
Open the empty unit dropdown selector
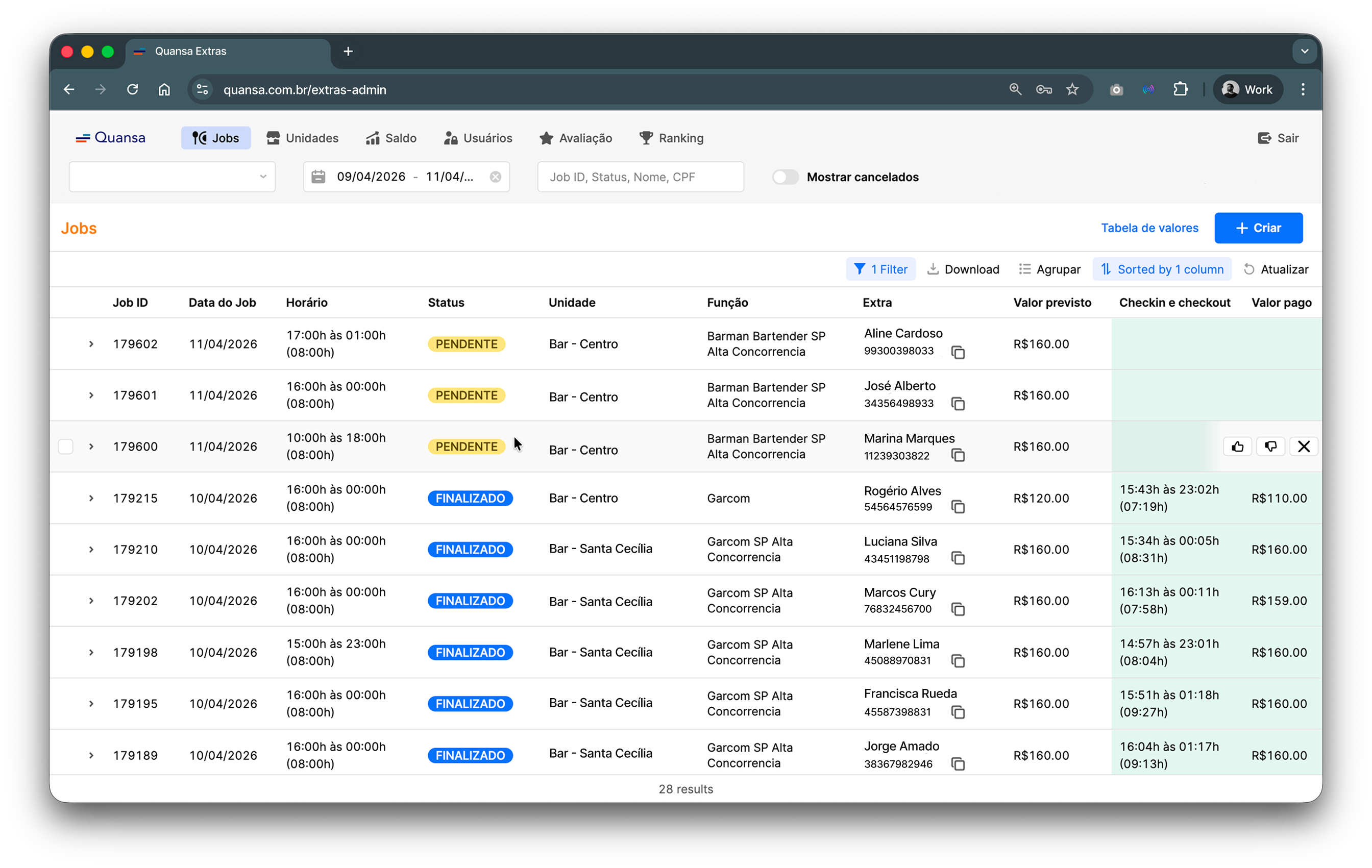(172, 177)
